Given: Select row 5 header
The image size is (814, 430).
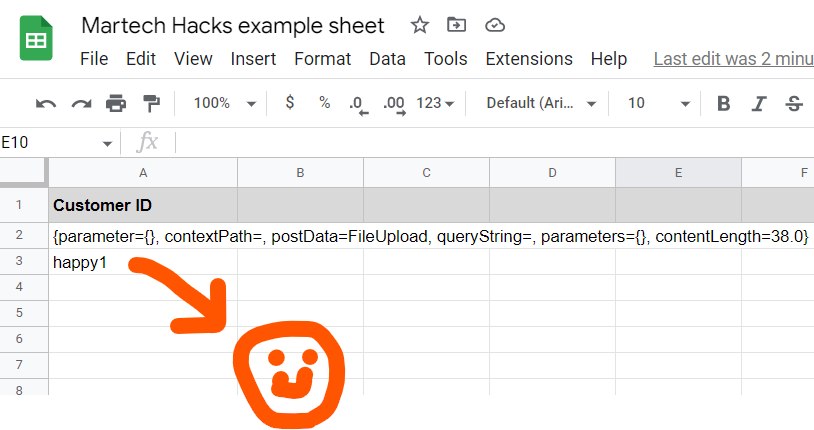Looking at the screenshot, I should click(x=24, y=313).
